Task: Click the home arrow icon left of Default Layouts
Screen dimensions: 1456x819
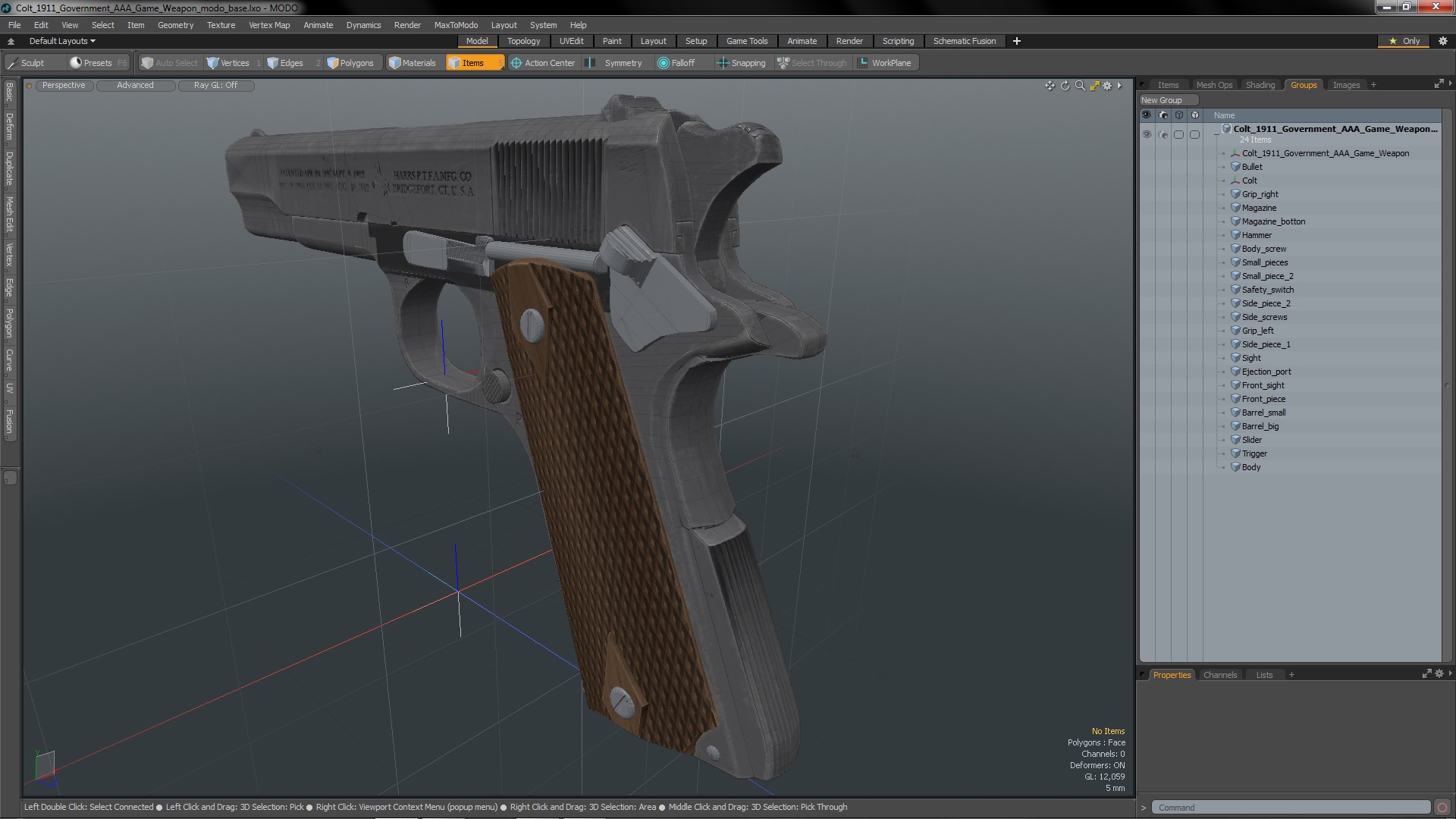Action: [11, 41]
